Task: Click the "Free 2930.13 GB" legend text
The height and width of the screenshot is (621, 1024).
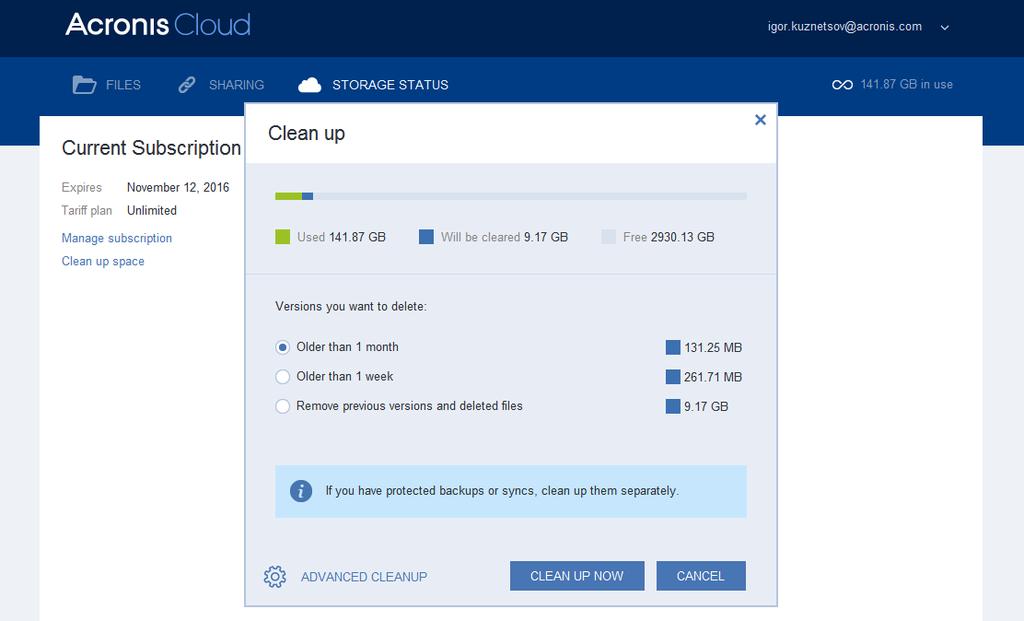Action: (669, 237)
